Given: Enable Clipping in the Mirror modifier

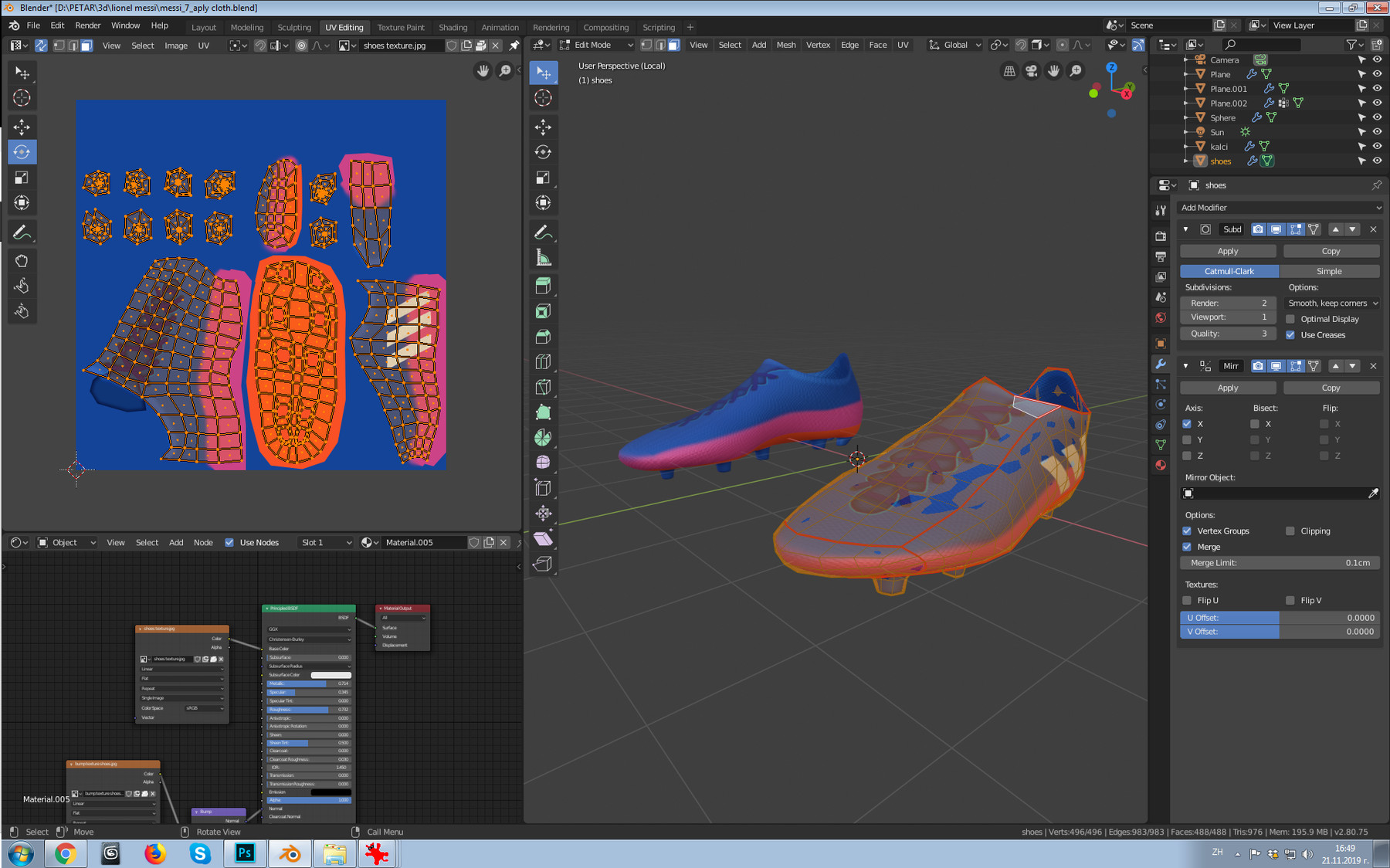Looking at the screenshot, I should pyautogui.click(x=1290, y=531).
